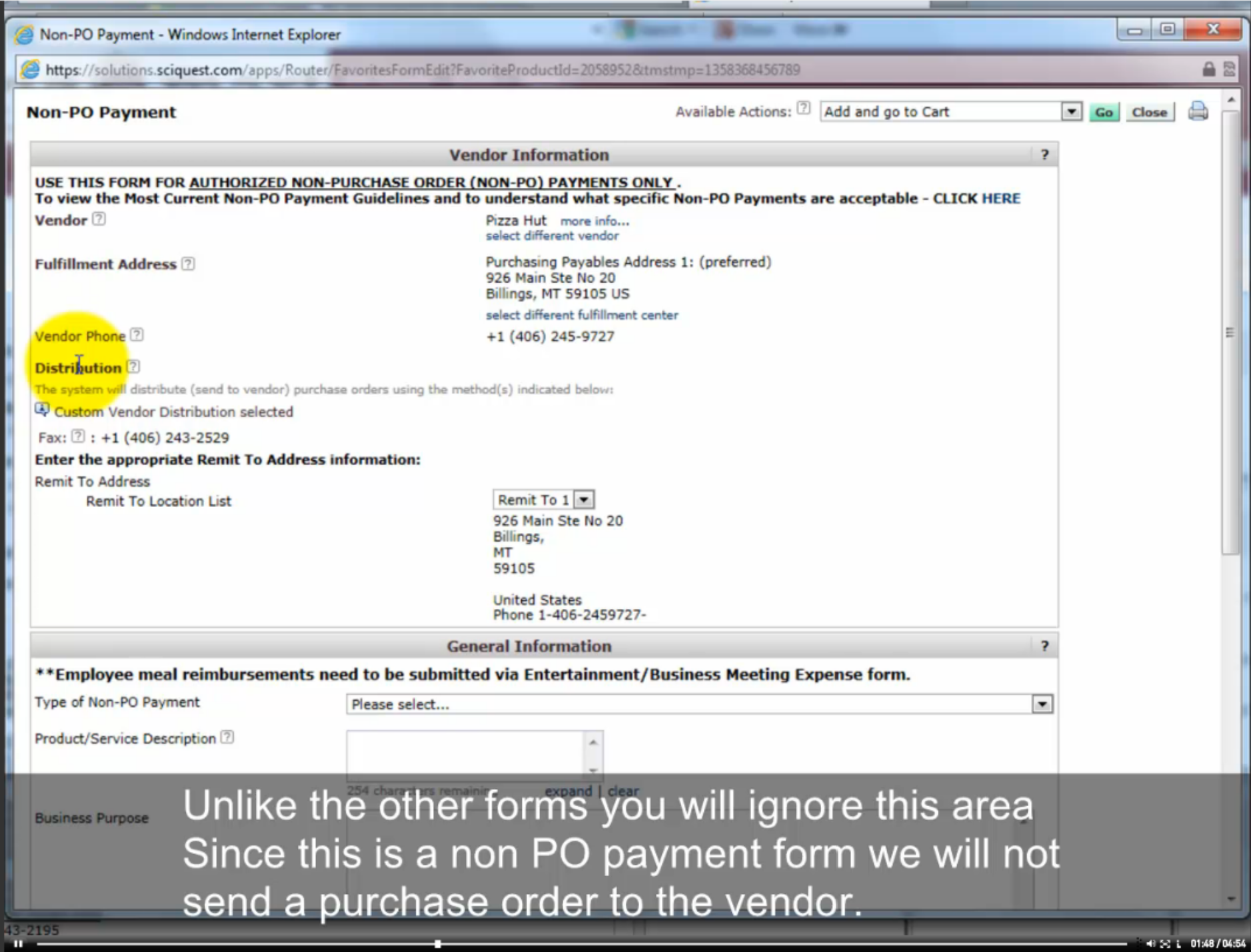Click the Custom Vendor Distribution info icon
Image resolution: width=1251 pixels, height=952 pixels.
[42, 410]
